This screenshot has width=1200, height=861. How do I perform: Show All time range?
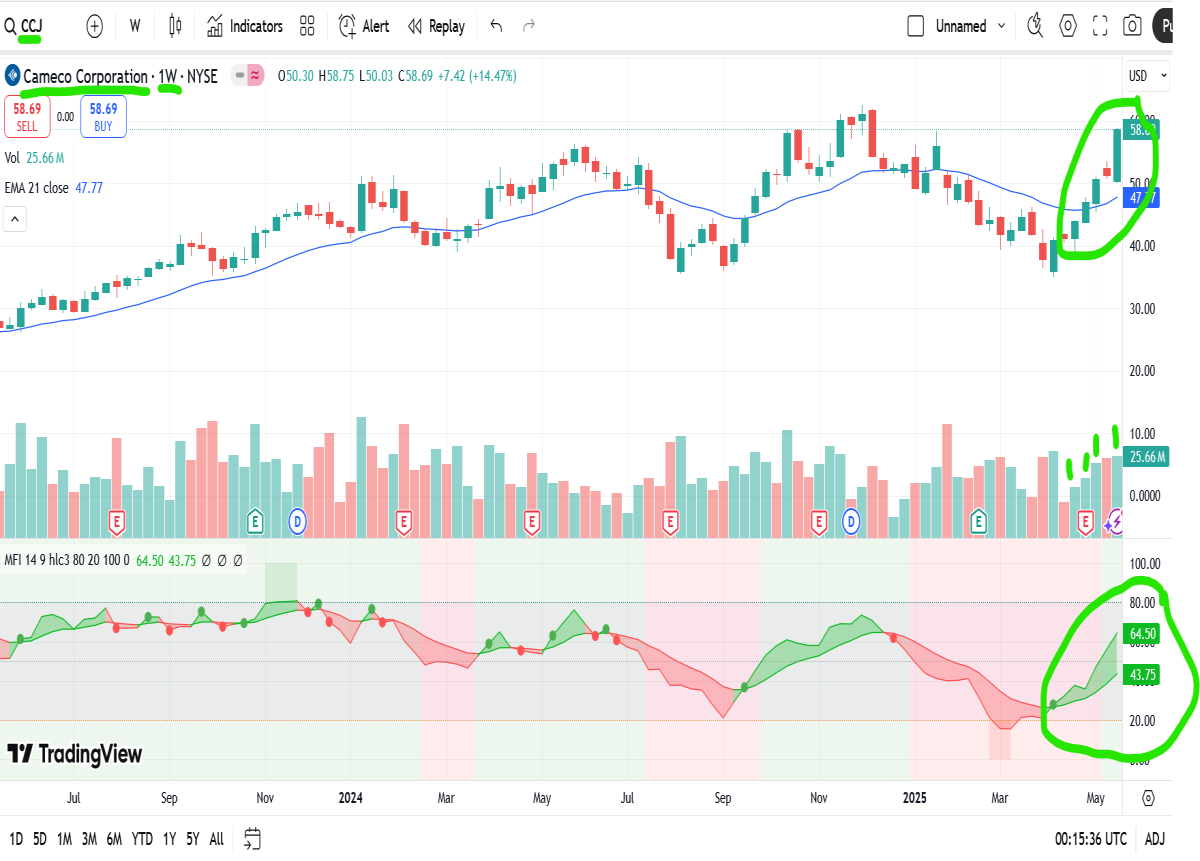pyautogui.click(x=216, y=839)
